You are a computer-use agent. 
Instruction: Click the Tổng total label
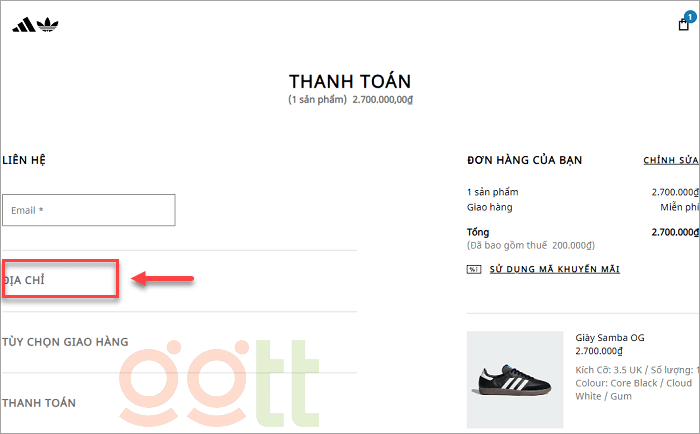pos(478,232)
